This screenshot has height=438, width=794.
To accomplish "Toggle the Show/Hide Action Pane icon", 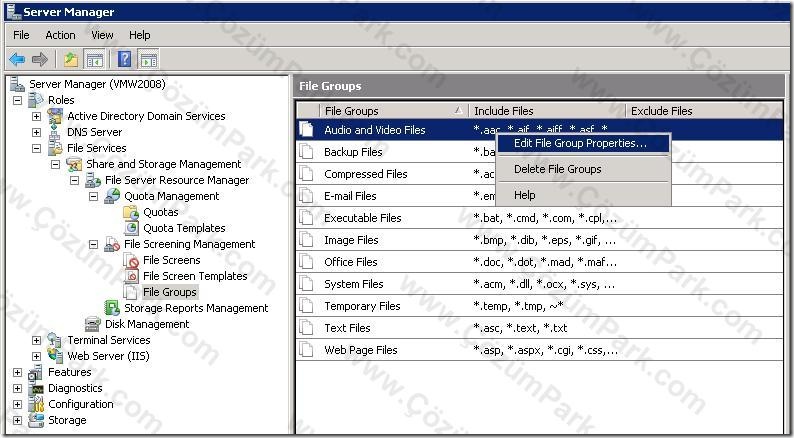I will click(x=148, y=60).
